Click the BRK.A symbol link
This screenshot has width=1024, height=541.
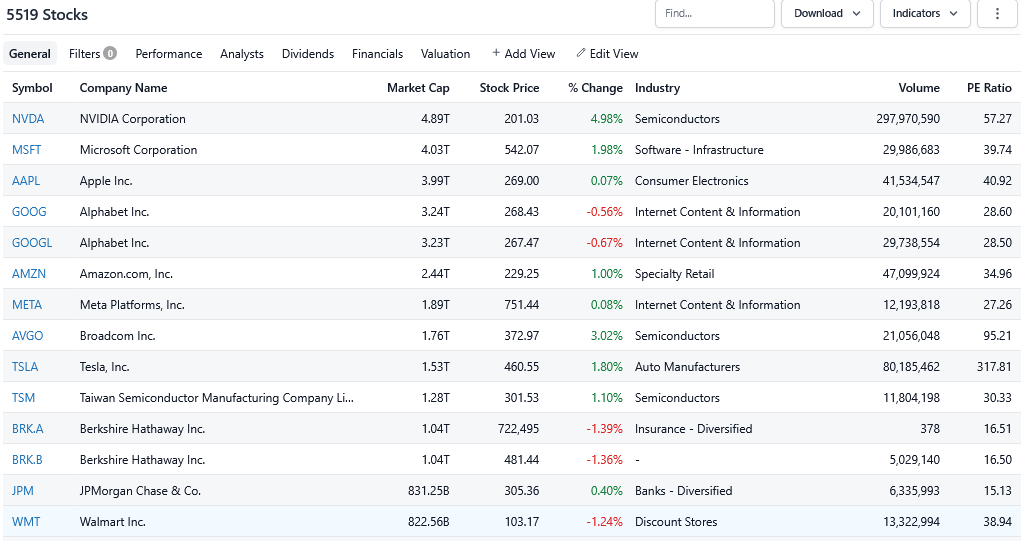[28, 429]
